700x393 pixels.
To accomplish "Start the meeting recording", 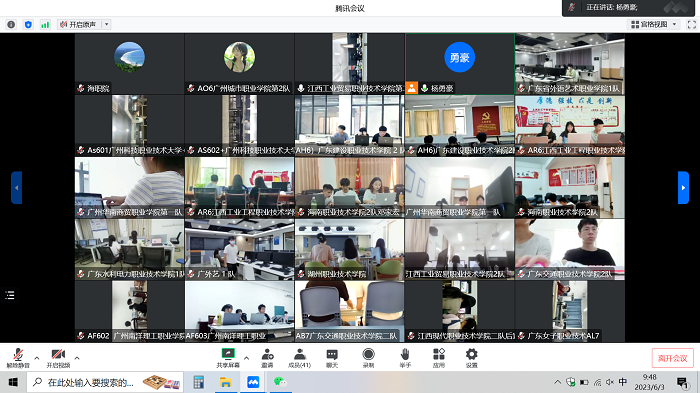I will pos(368,358).
